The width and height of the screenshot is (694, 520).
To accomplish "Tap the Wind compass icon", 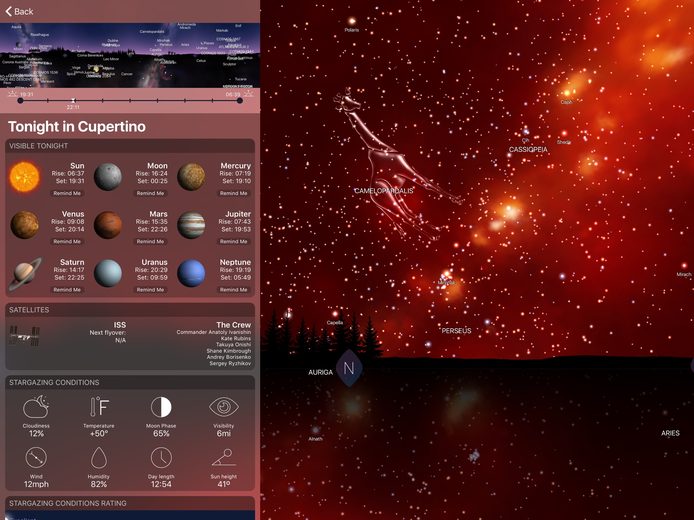I will tap(36, 458).
